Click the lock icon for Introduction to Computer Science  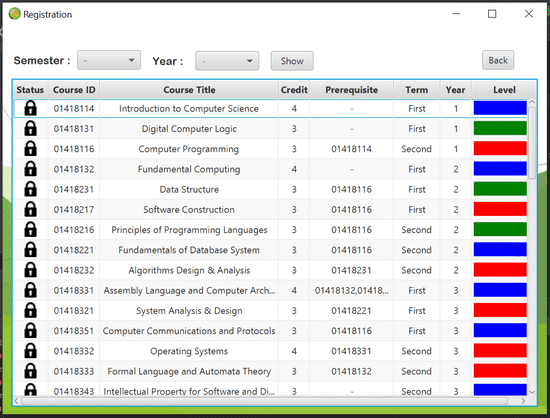(31, 108)
